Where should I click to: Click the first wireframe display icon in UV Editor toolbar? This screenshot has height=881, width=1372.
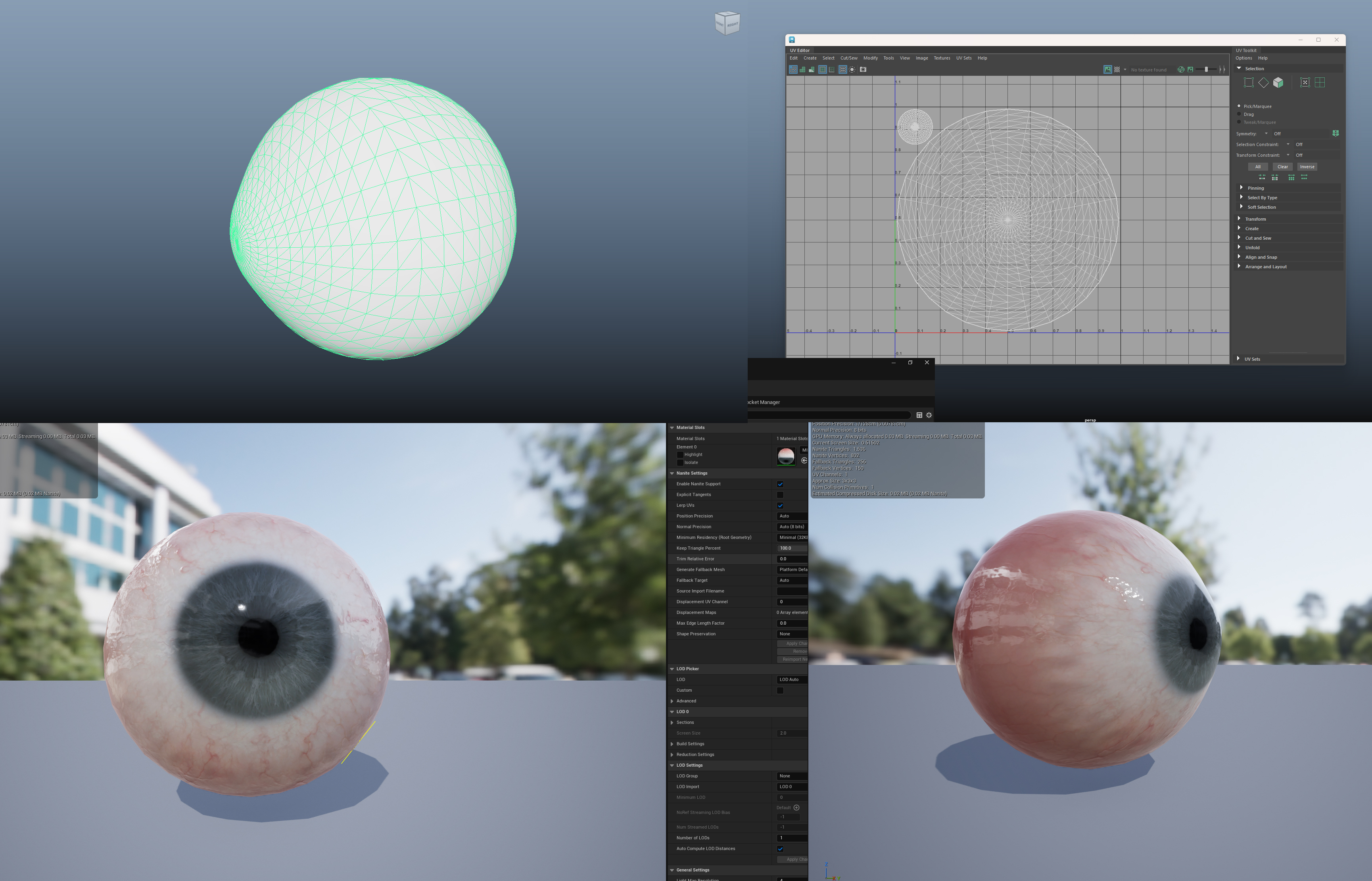click(793, 69)
